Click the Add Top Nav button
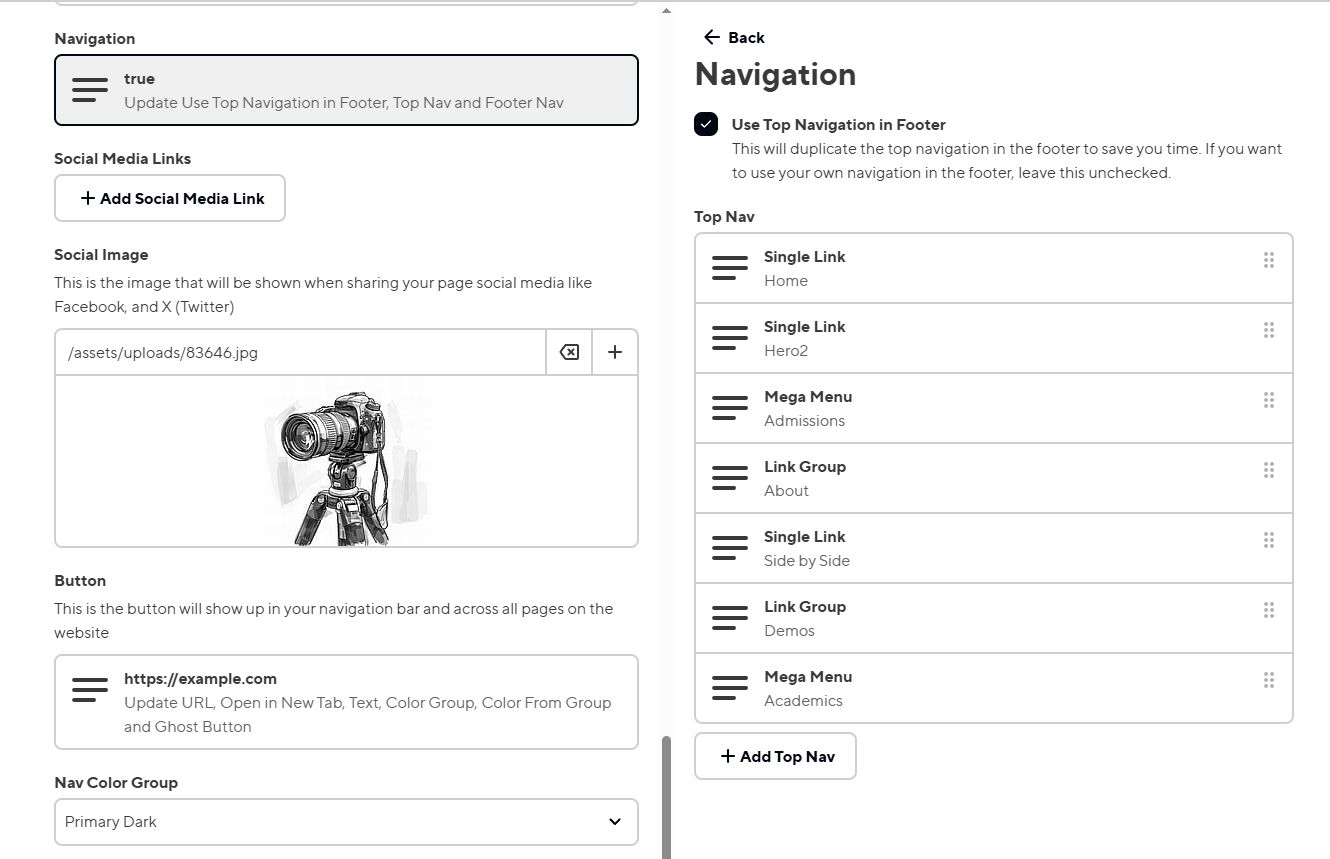Screen dimensions: 1330x859 pos(775,756)
